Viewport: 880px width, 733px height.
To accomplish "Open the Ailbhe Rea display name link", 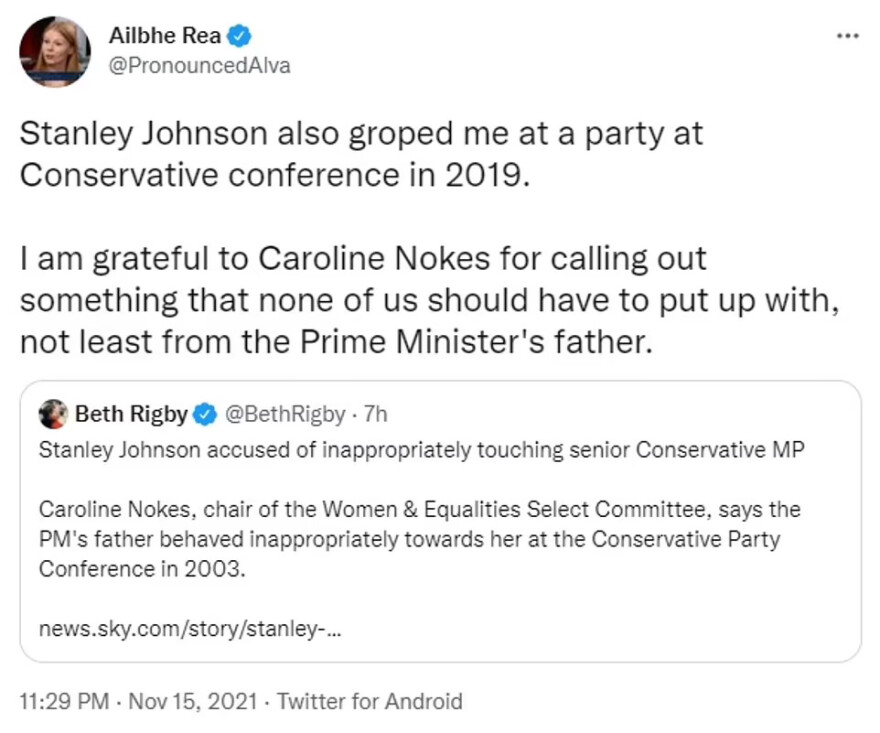I will [165, 38].
